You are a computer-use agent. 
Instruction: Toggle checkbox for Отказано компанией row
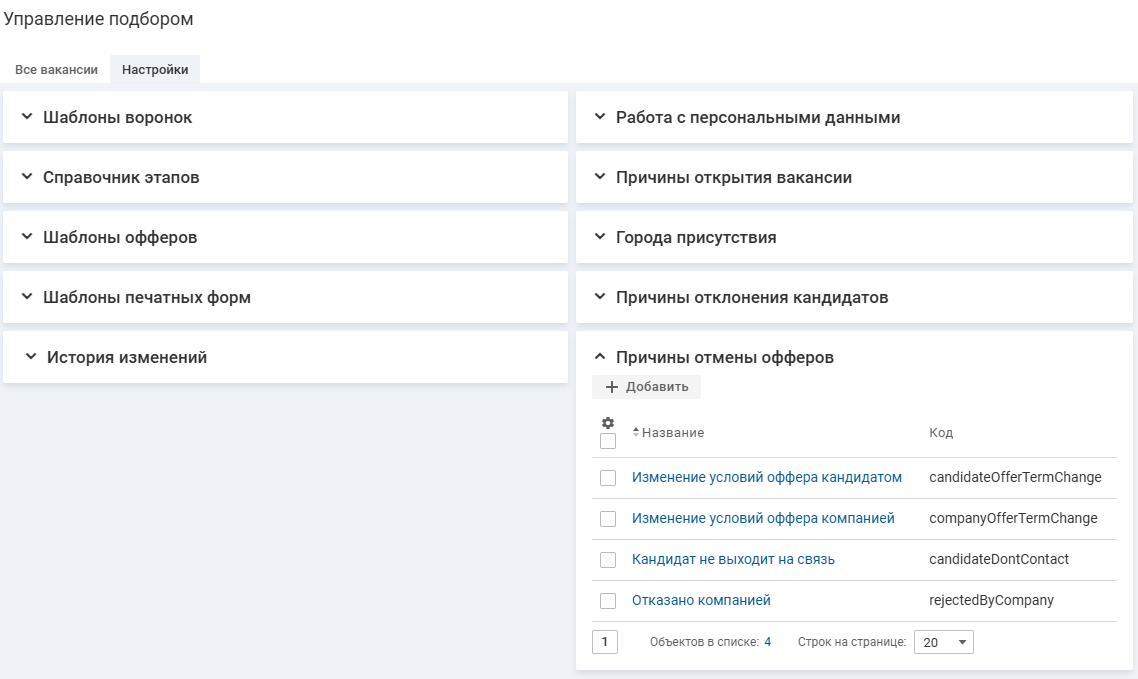608,601
